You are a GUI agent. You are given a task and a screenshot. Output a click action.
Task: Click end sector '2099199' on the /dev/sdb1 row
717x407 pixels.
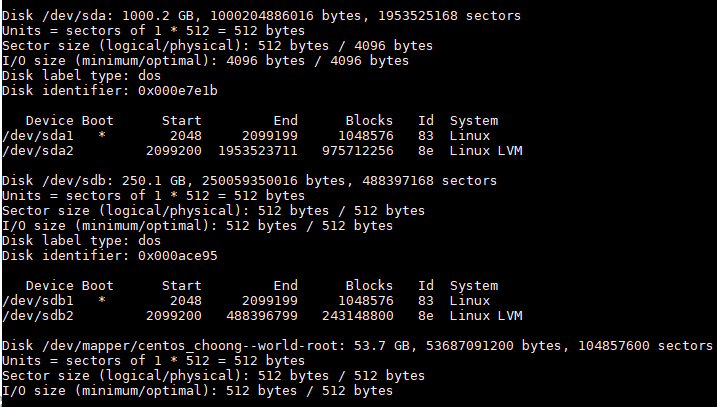click(270, 301)
